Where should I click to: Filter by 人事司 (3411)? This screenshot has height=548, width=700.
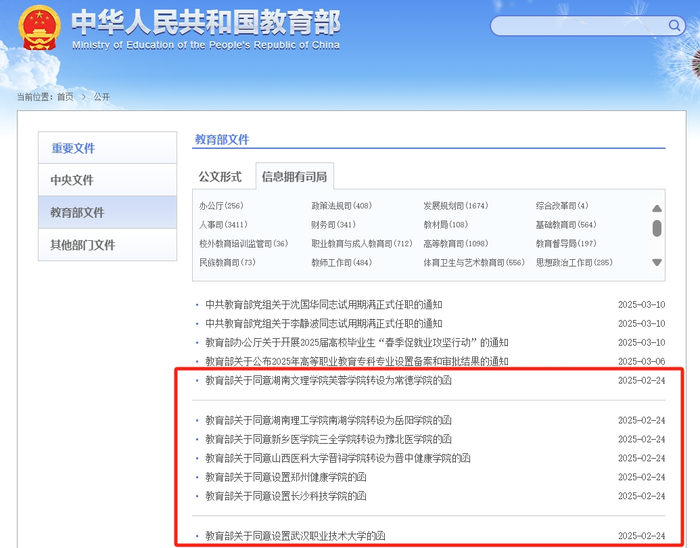click(x=223, y=224)
